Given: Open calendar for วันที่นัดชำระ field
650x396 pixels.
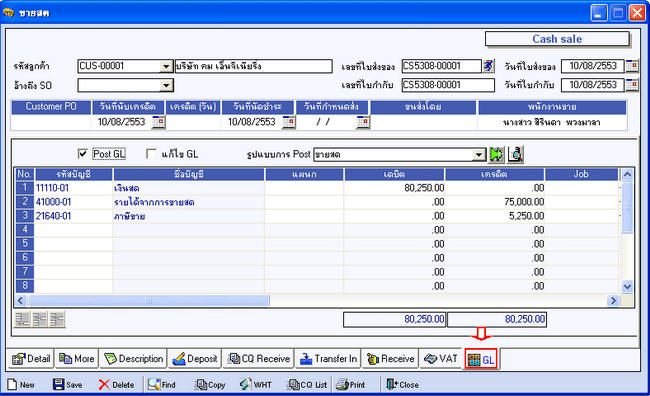Looking at the screenshot, I should (289, 122).
